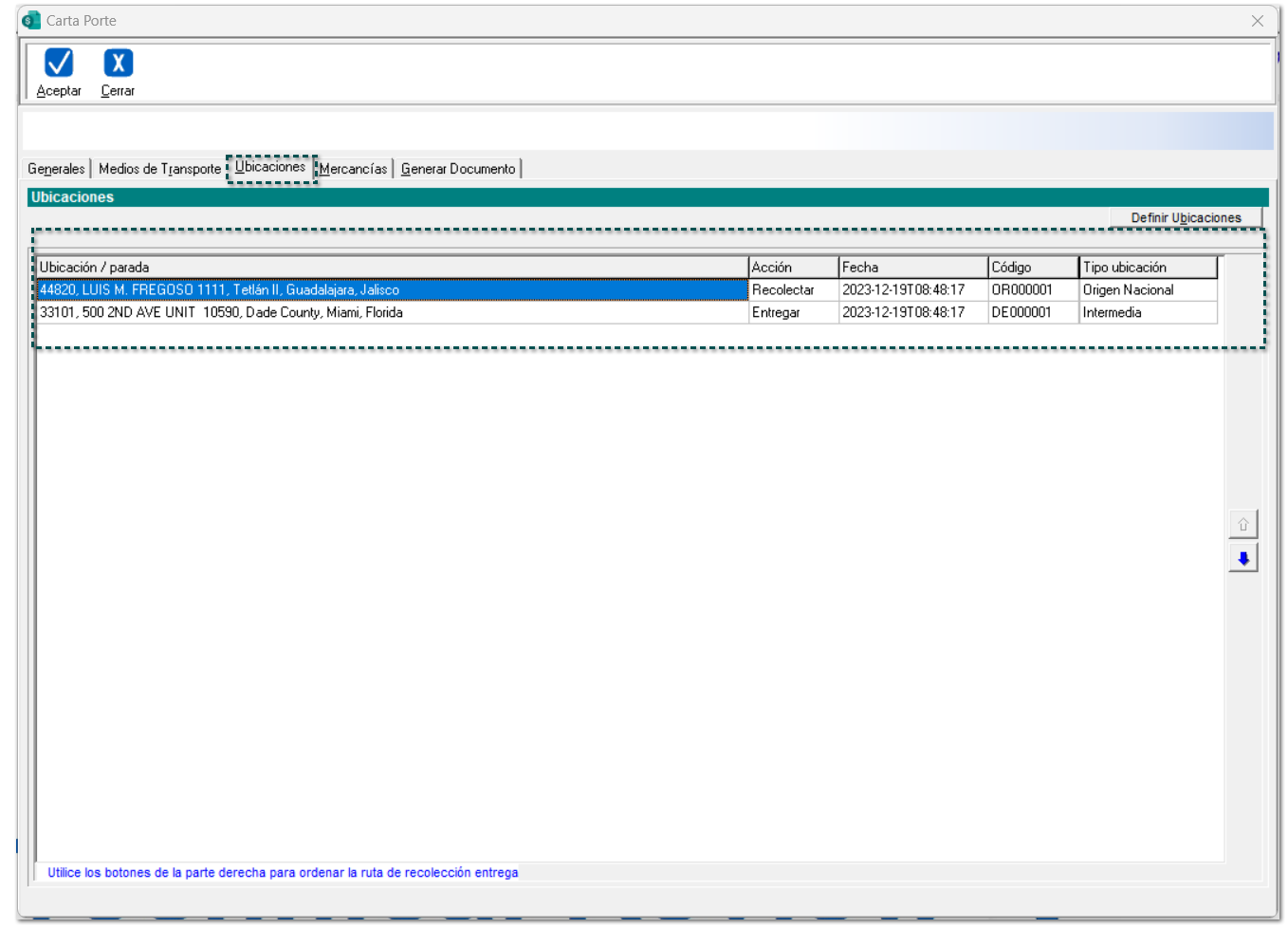Click the Cerrar X icon

click(118, 64)
